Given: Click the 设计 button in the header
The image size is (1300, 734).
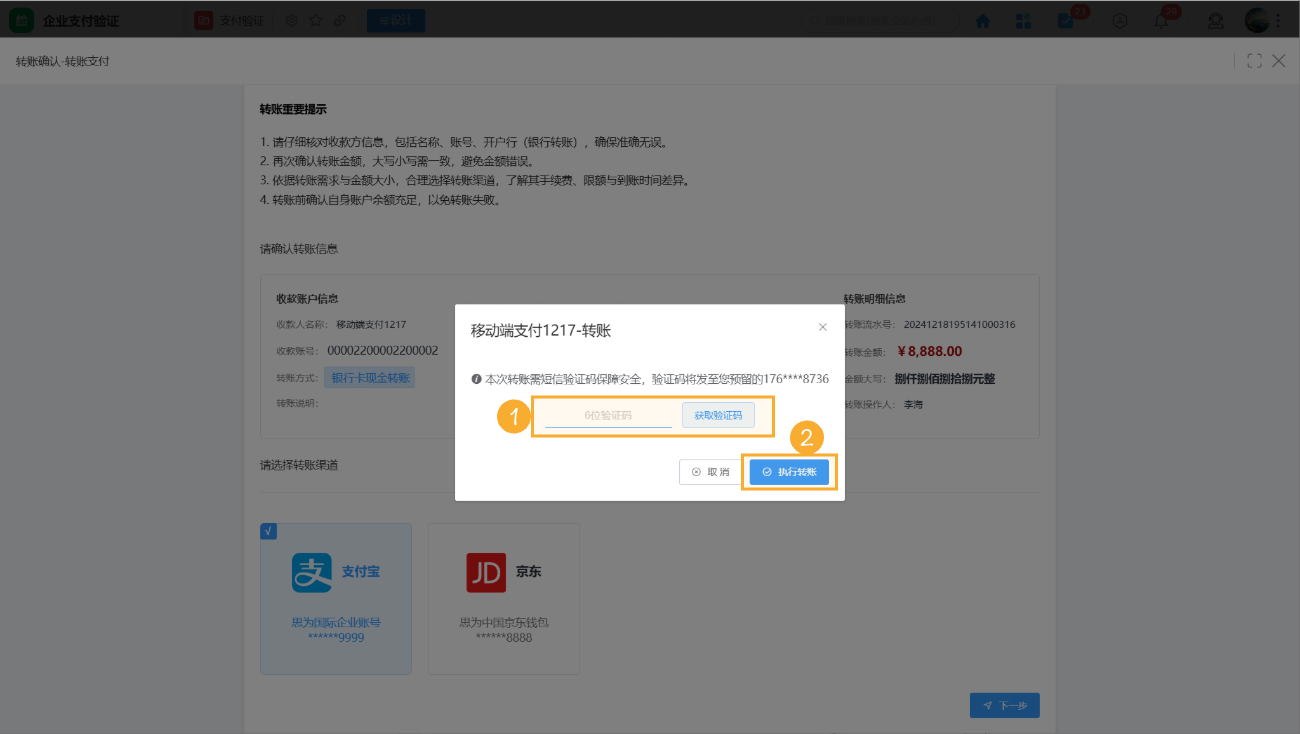Looking at the screenshot, I should tap(395, 20).
